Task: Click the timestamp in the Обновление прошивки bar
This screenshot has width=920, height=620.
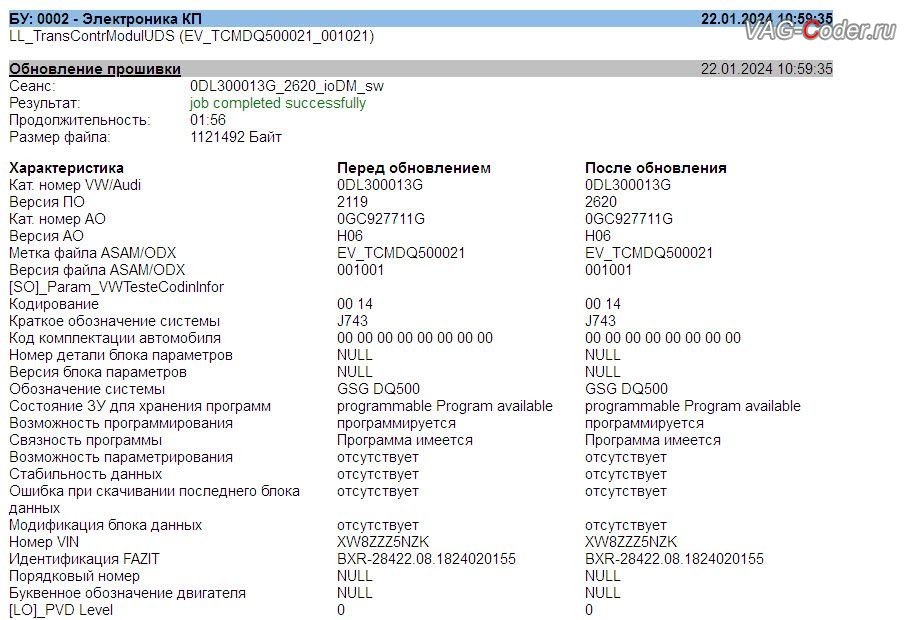Action: click(x=766, y=69)
